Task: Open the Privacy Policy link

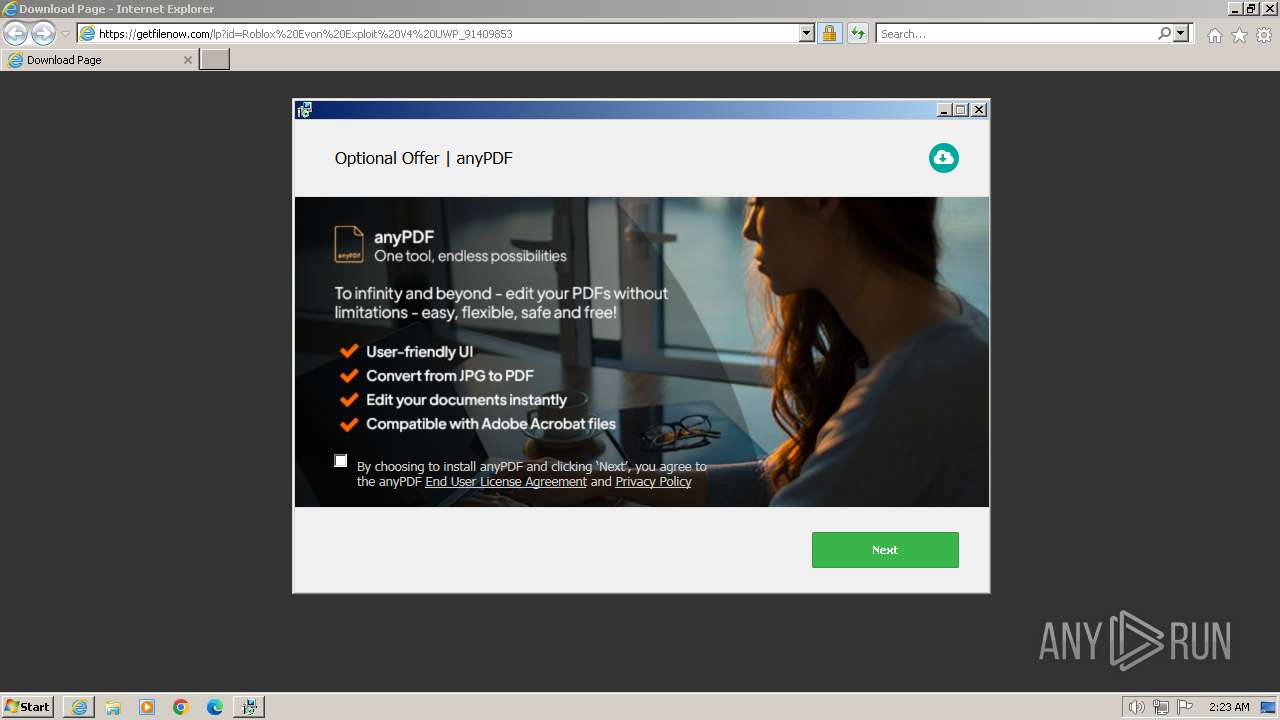Action: (x=653, y=482)
